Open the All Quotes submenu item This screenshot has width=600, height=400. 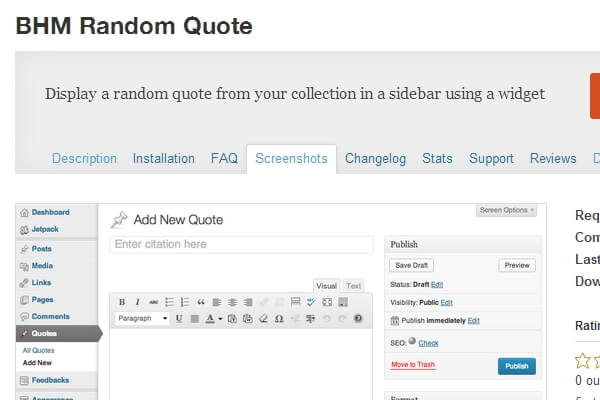pyautogui.click(x=39, y=350)
